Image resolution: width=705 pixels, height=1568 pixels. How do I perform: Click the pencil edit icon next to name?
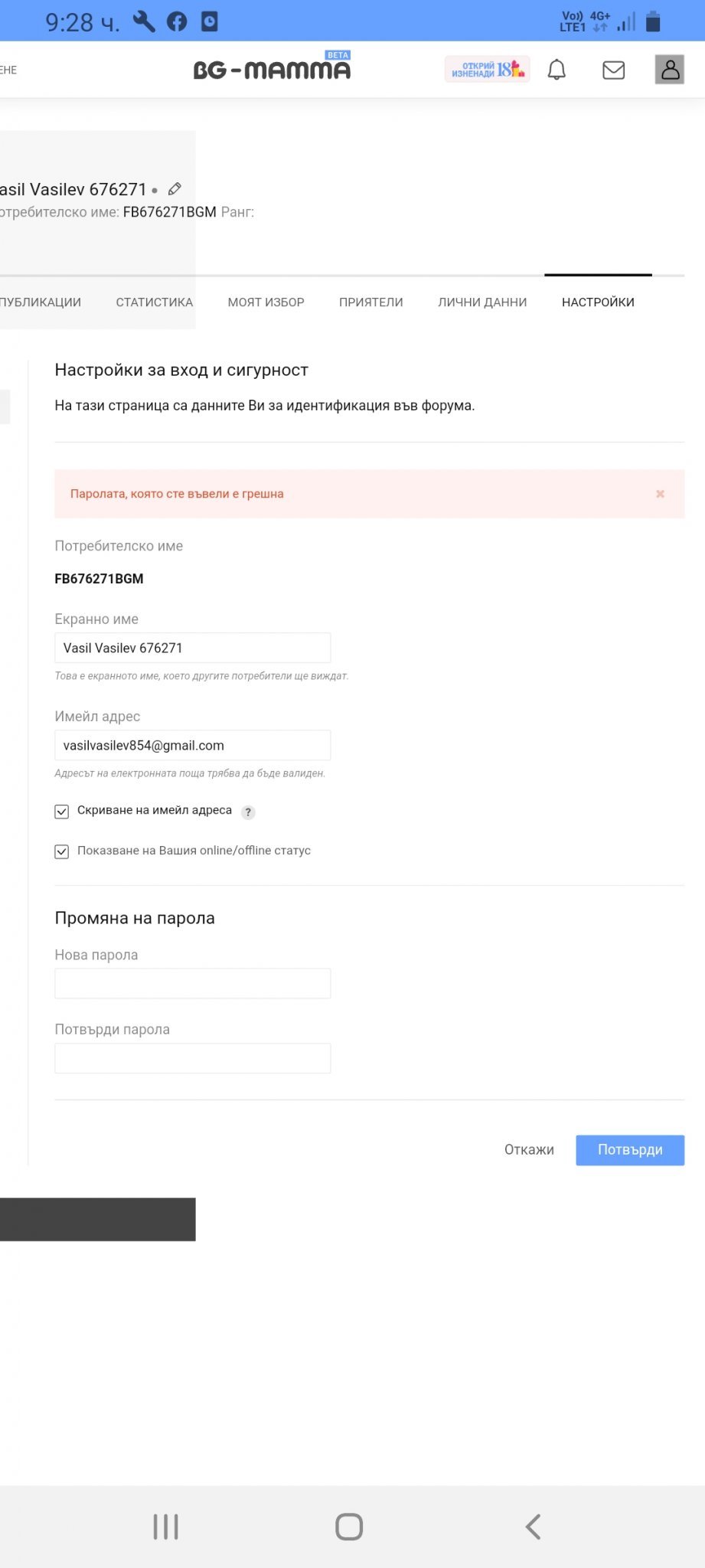coord(175,188)
